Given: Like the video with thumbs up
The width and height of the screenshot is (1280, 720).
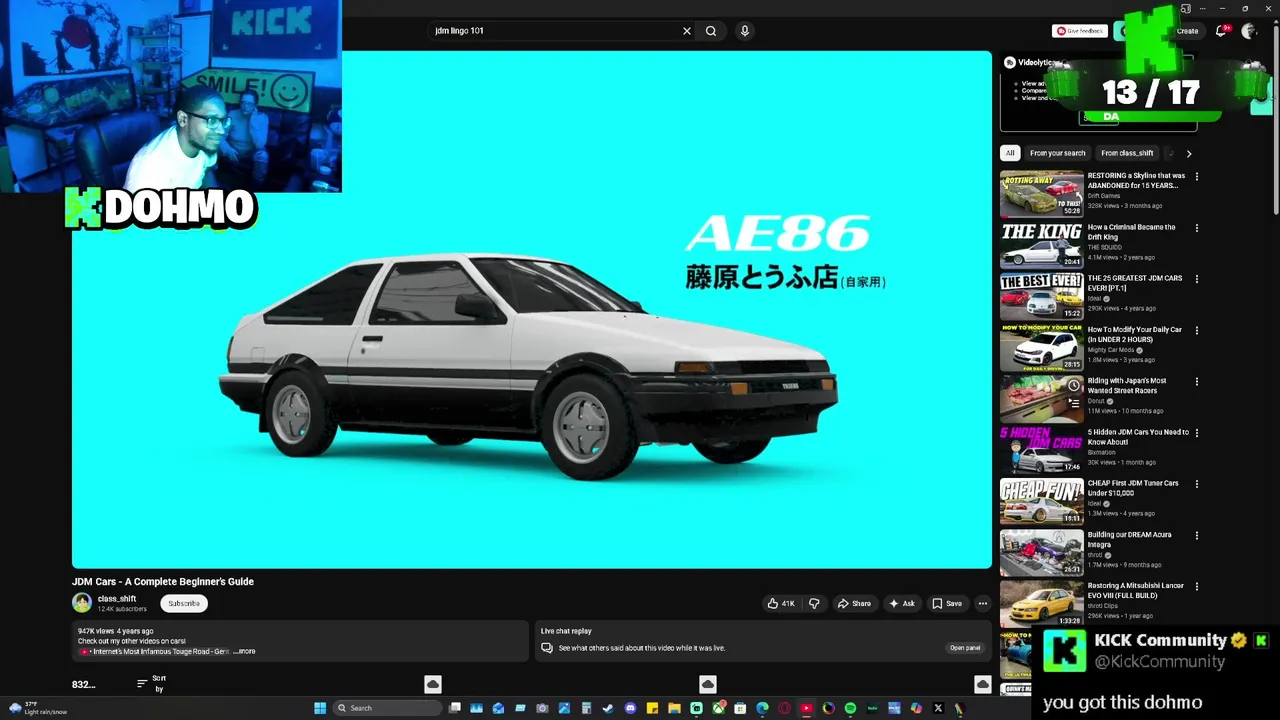Looking at the screenshot, I should coord(781,603).
